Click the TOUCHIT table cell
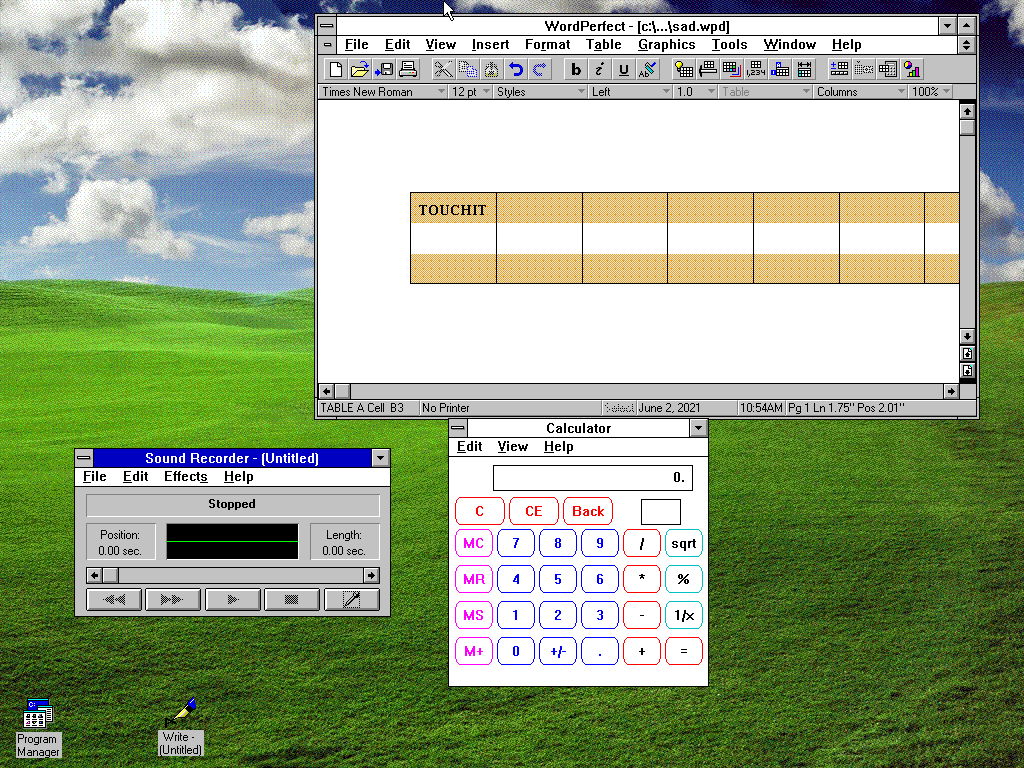The height and width of the screenshot is (768, 1024). coord(453,209)
